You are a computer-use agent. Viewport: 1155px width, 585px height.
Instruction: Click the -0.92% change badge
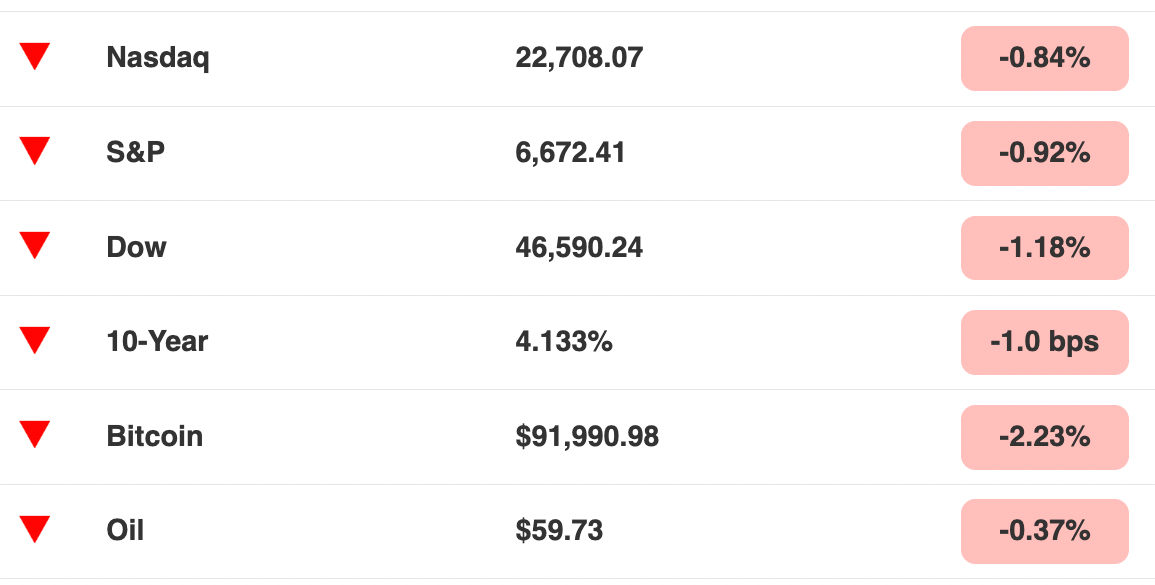[x=1045, y=153]
